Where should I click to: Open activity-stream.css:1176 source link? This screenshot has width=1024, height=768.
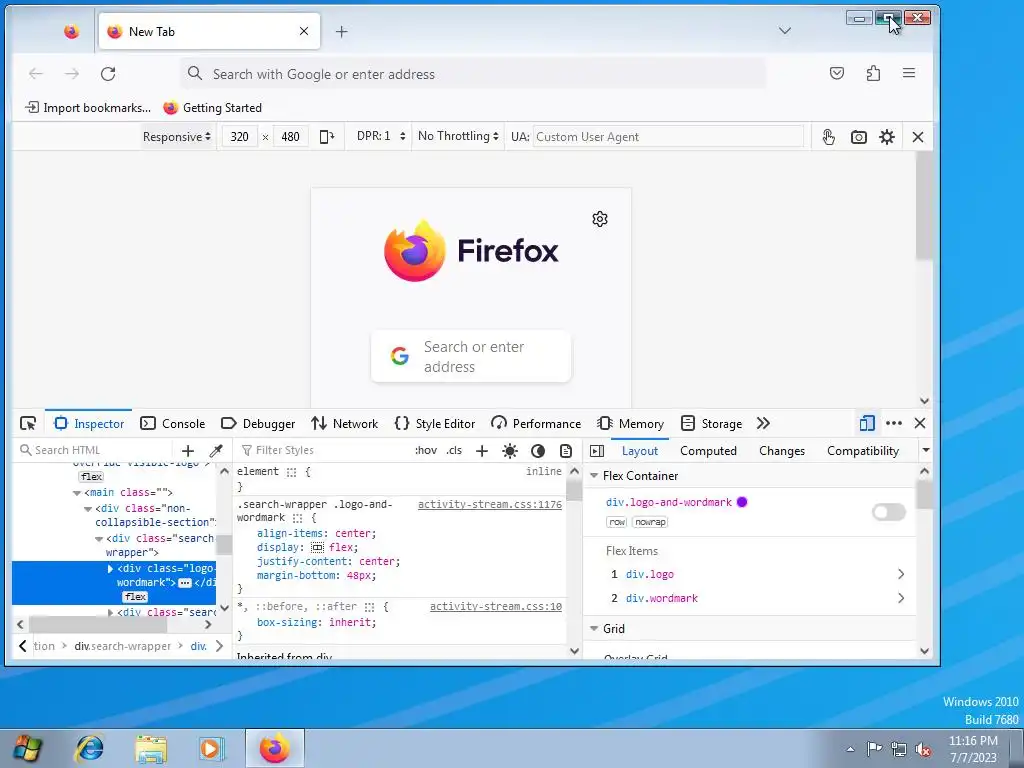[x=490, y=504]
